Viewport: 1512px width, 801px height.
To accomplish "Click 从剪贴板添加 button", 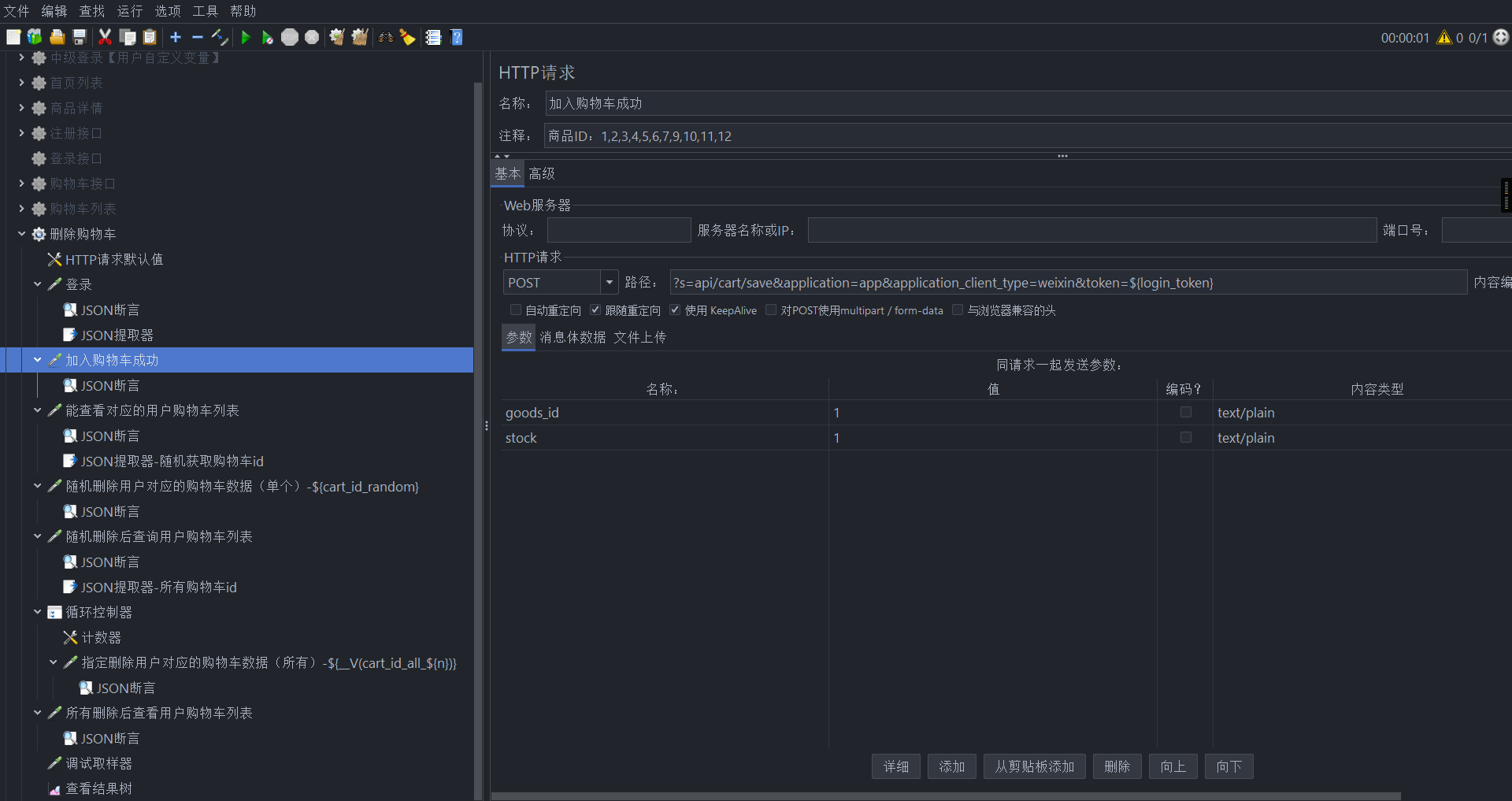I will point(1035,766).
